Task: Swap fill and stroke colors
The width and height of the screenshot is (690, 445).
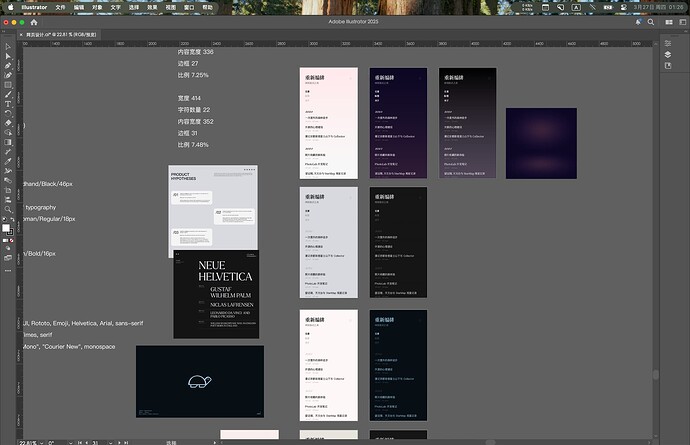Action: 12,219
